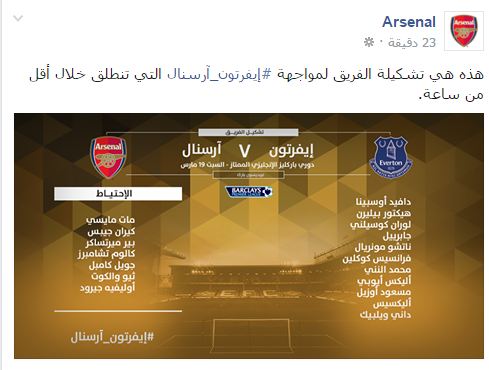The height and width of the screenshot is (370, 489).
Task: Click the #إيفرتون_آرسنال hashtag in post text
Action: (x=219, y=74)
